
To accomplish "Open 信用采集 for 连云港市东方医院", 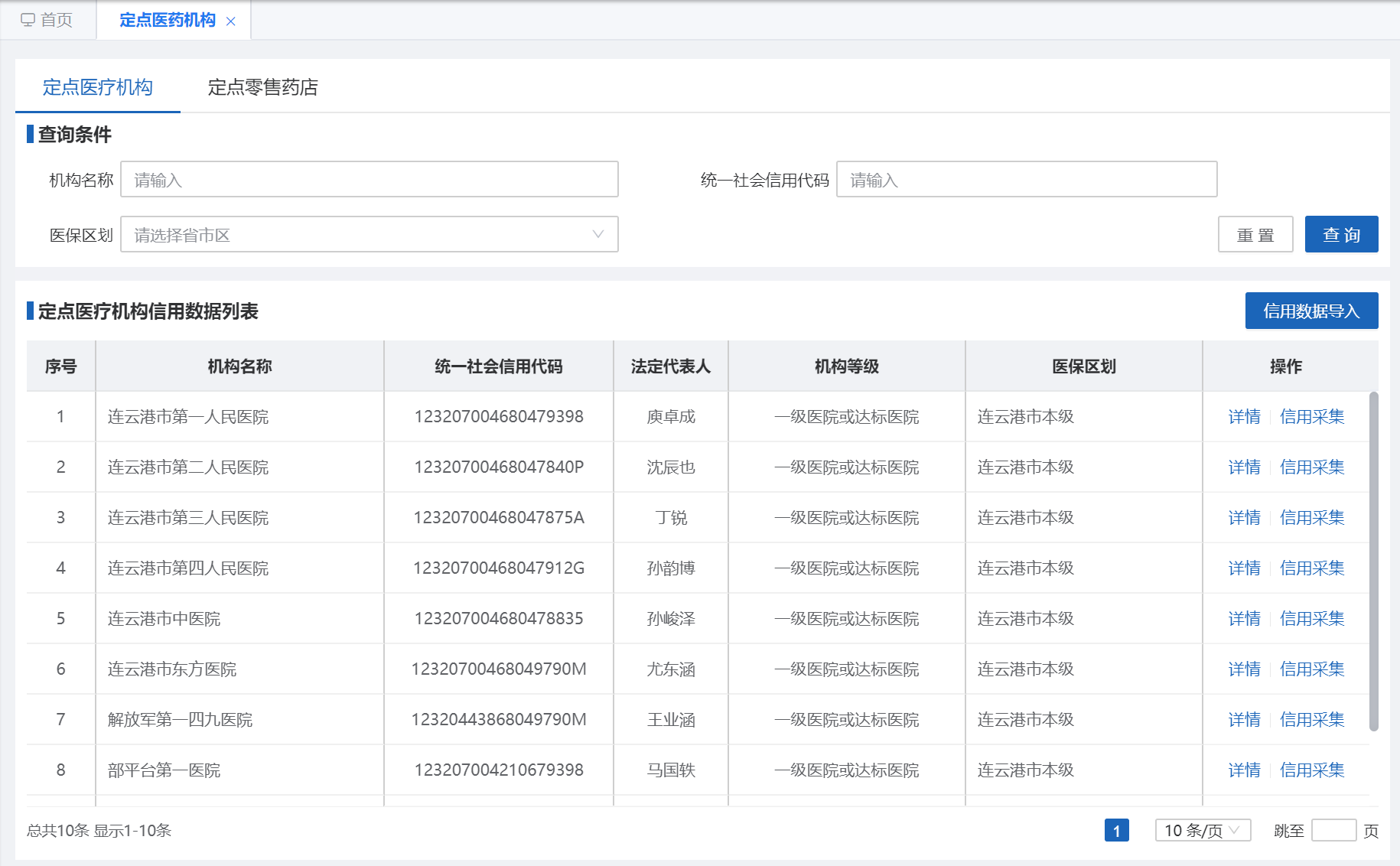I will pyautogui.click(x=1312, y=669).
